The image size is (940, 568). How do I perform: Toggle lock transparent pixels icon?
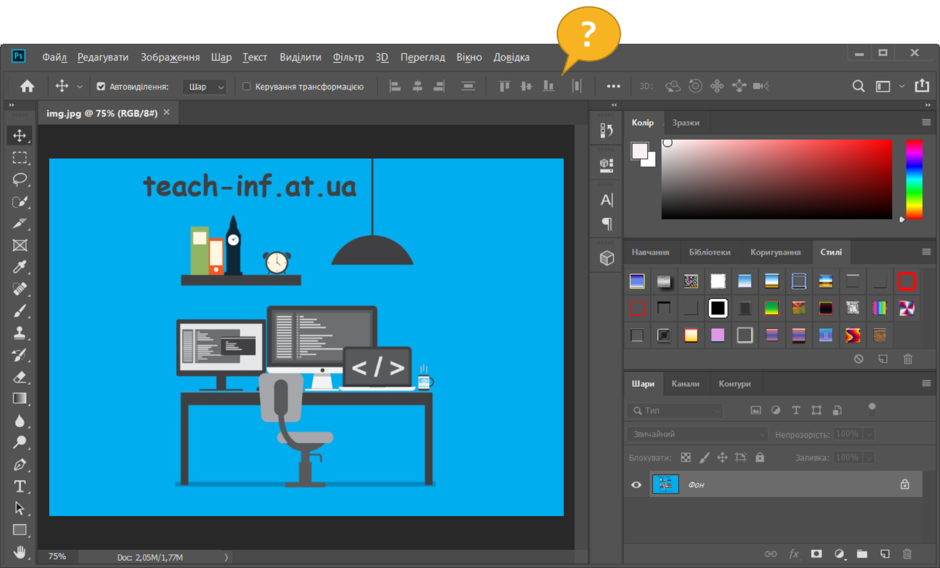click(686, 458)
